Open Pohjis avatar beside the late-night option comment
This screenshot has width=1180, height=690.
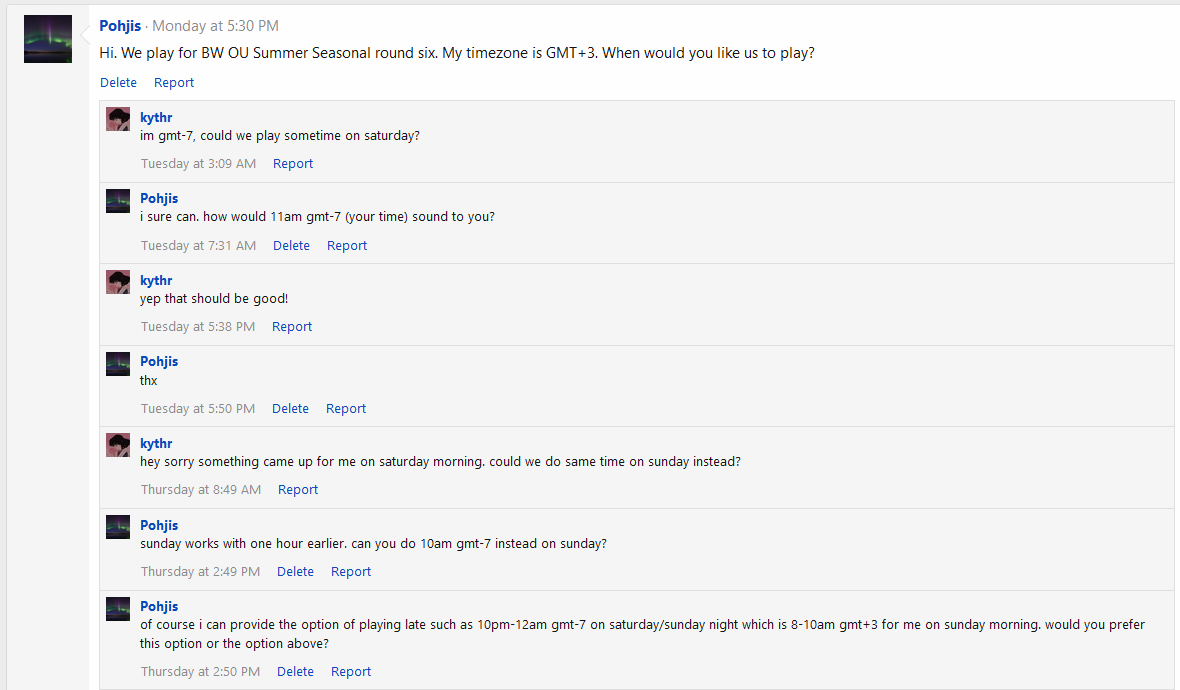[x=118, y=609]
